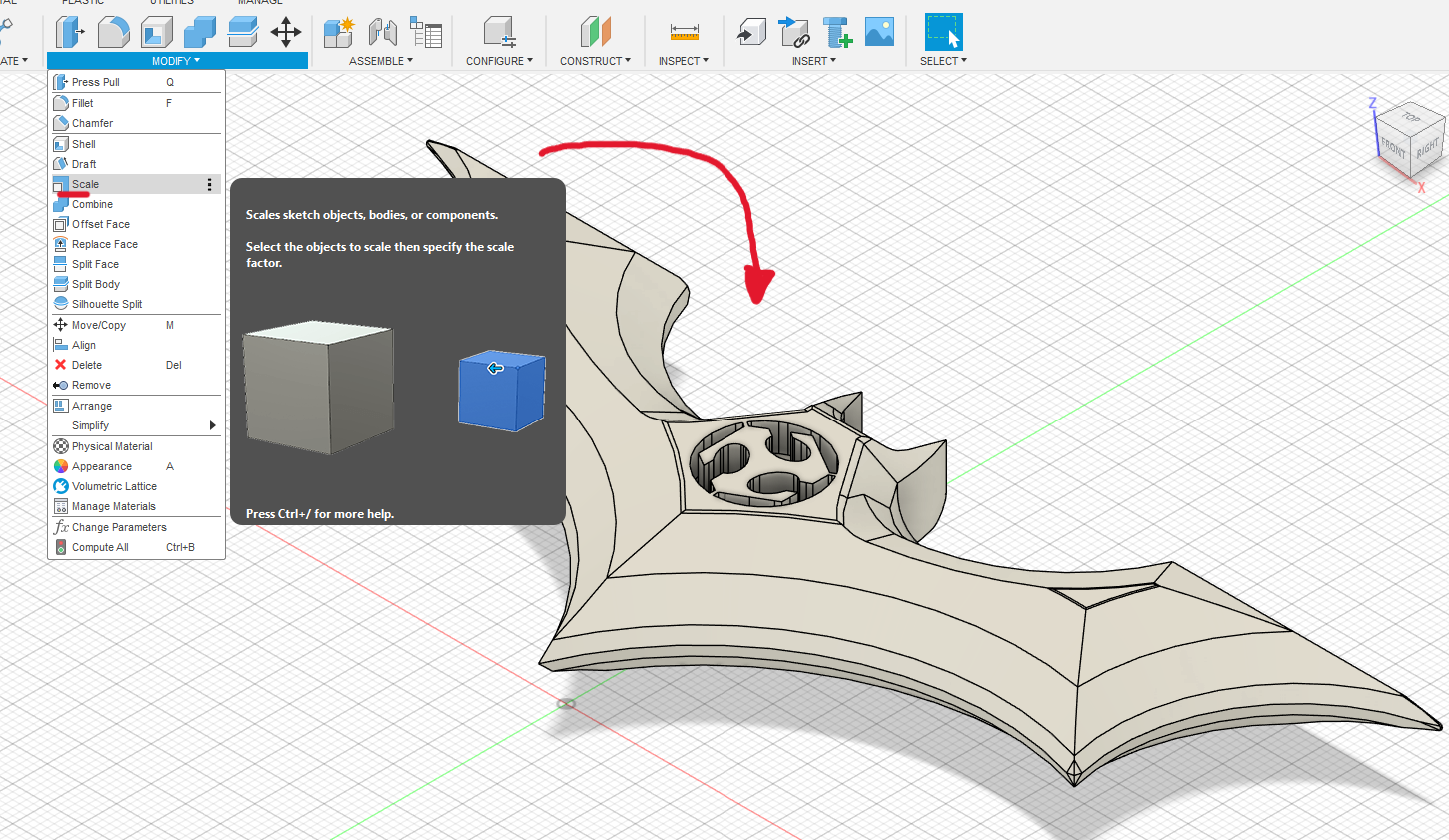Screen dimensions: 1449x840
Task: Choose Chamfer from the Modify menu
Action: [x=135, y=123]
